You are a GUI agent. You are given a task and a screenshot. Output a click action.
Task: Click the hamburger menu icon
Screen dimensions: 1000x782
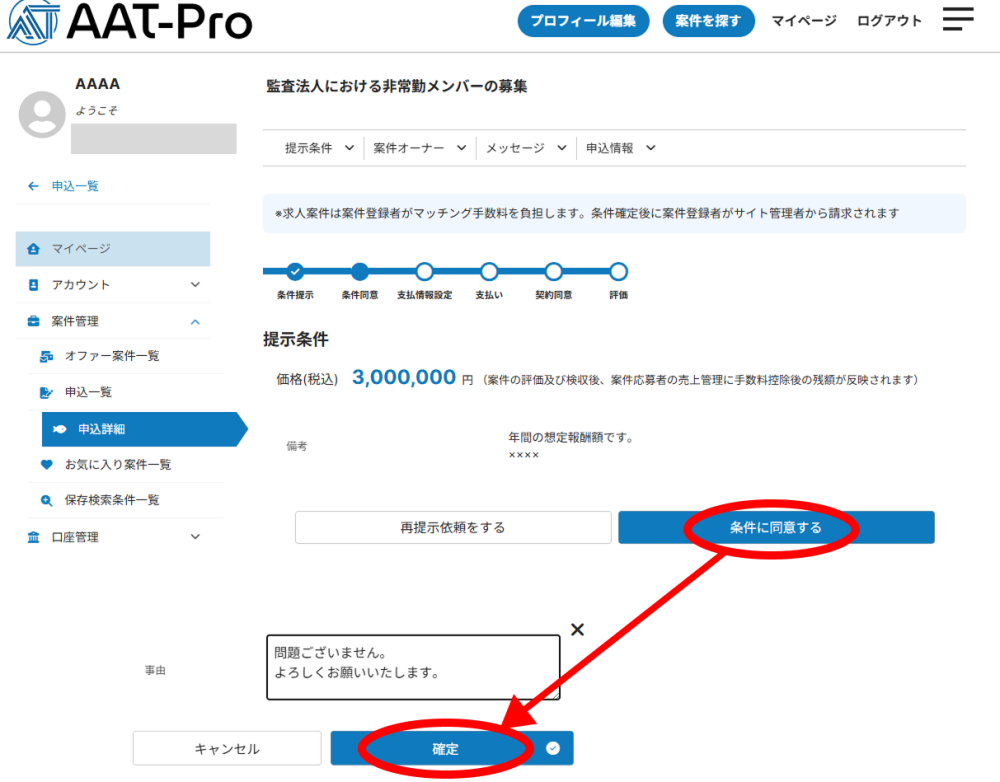(957, 19)
